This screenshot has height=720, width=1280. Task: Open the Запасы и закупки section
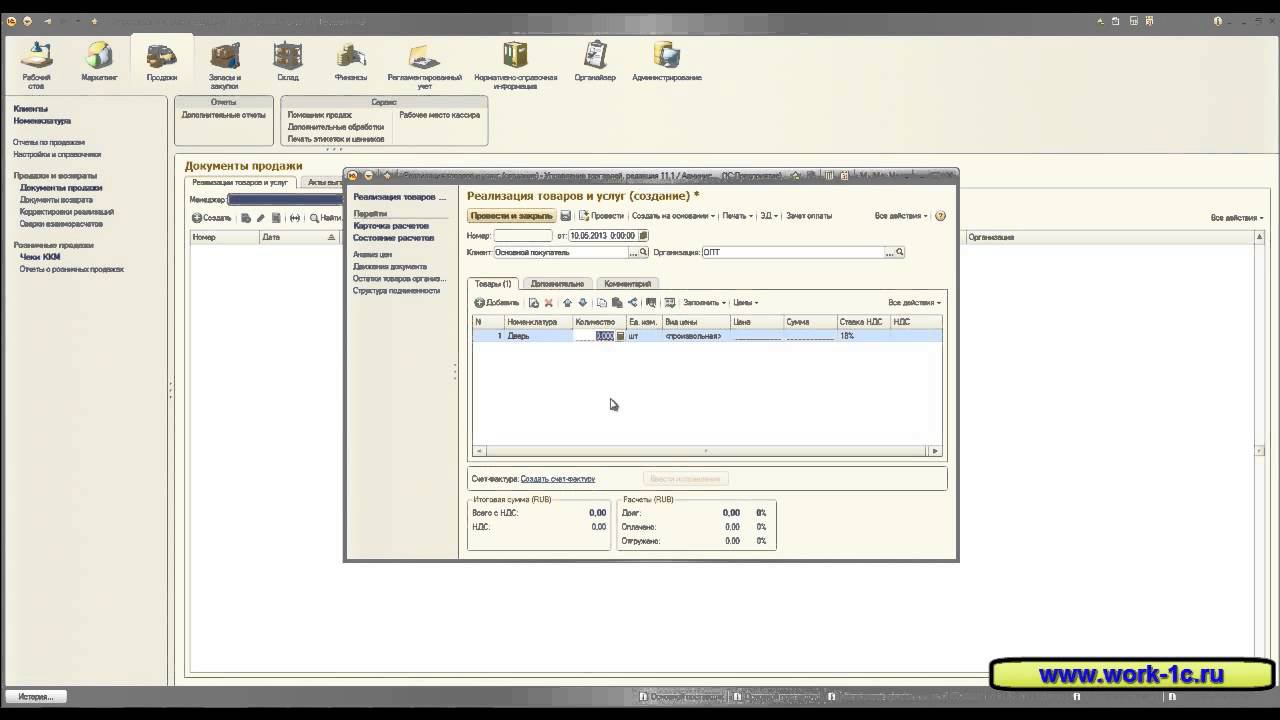[224, 65]
